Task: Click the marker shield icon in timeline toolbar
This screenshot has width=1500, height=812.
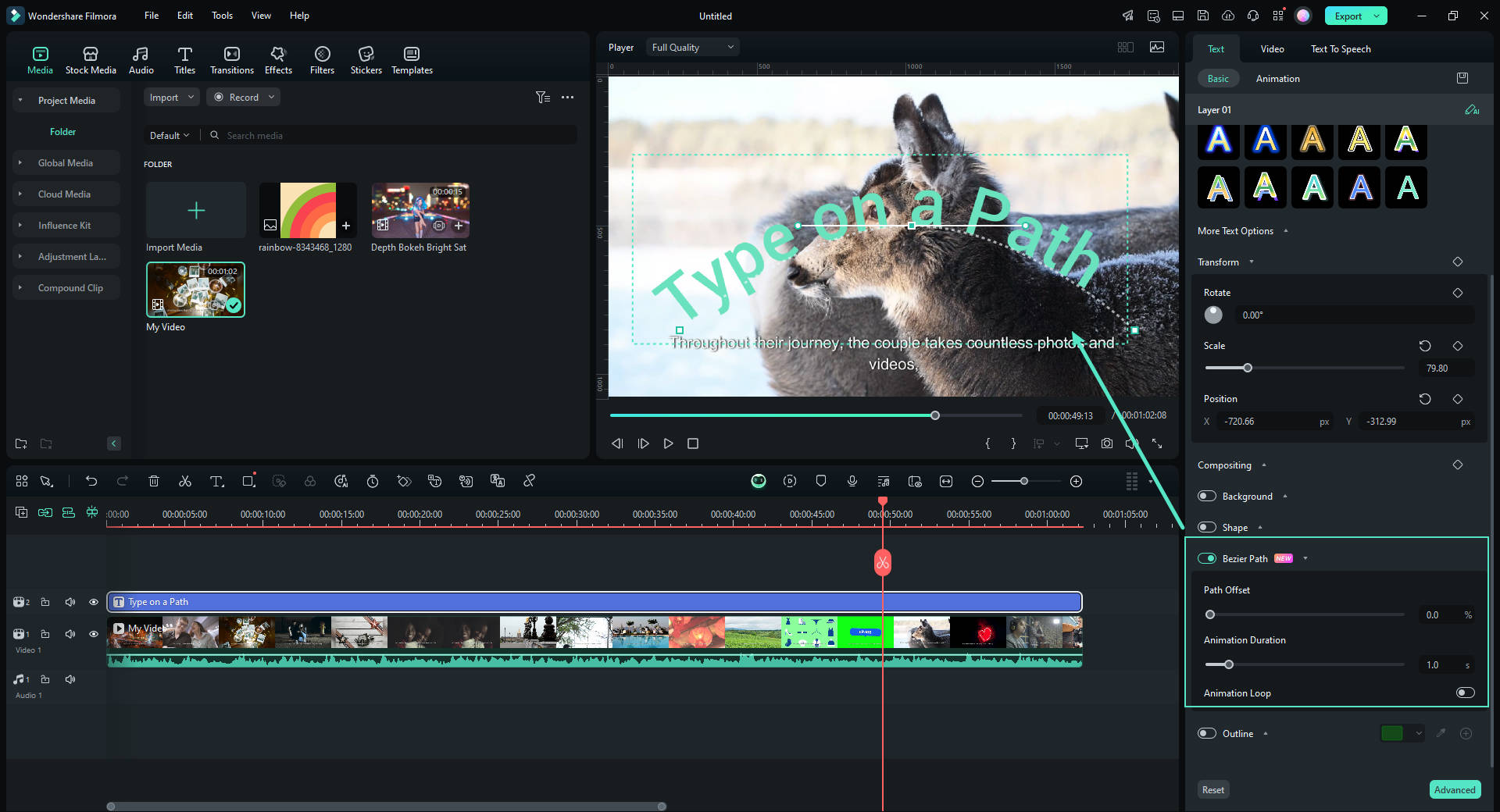Action: pos(821,481)
